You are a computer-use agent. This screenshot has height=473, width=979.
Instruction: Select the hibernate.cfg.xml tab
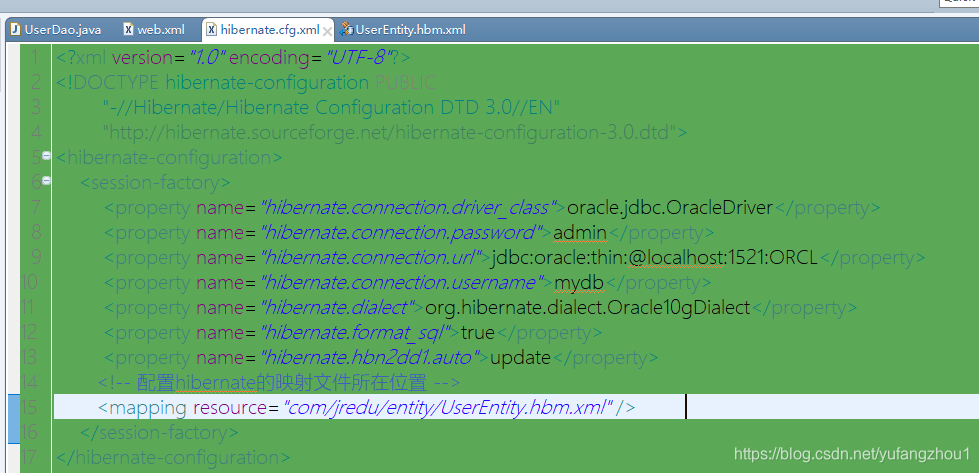(270, 29)
